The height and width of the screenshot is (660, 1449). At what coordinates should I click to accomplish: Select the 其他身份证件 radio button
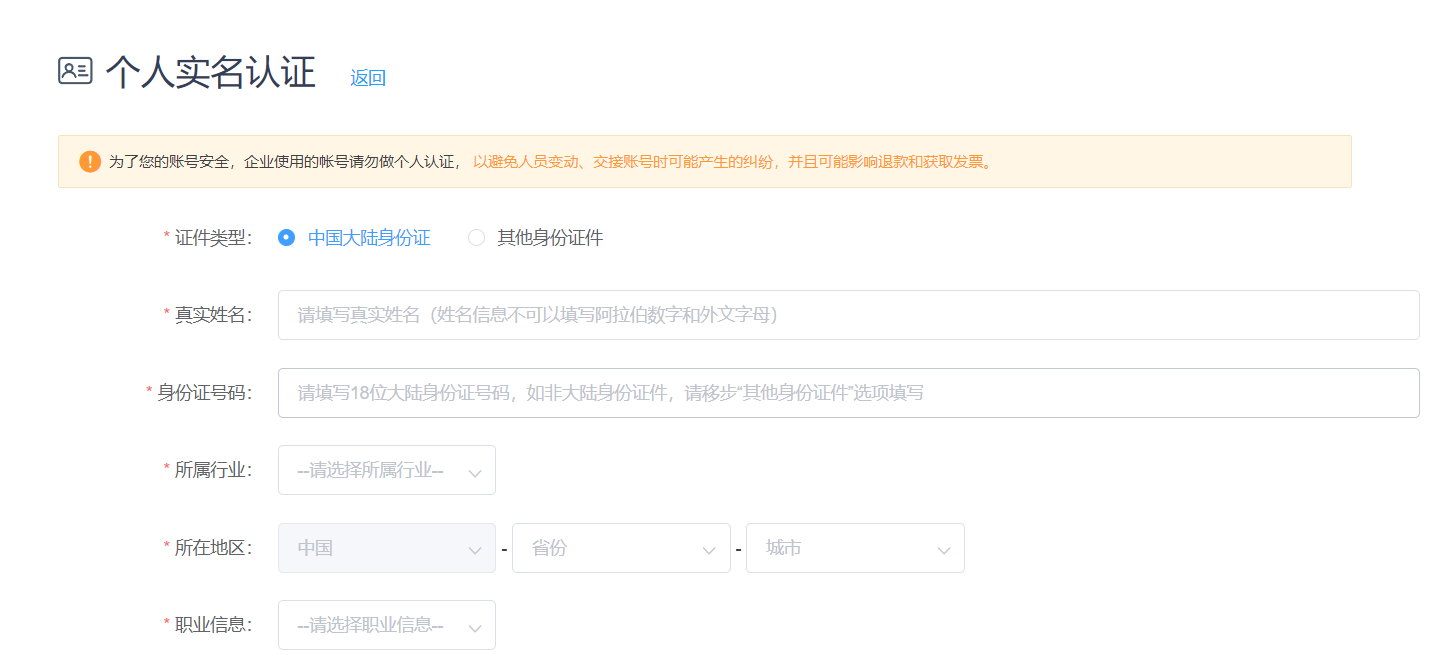pyautogui.click(x=477, y=238)
